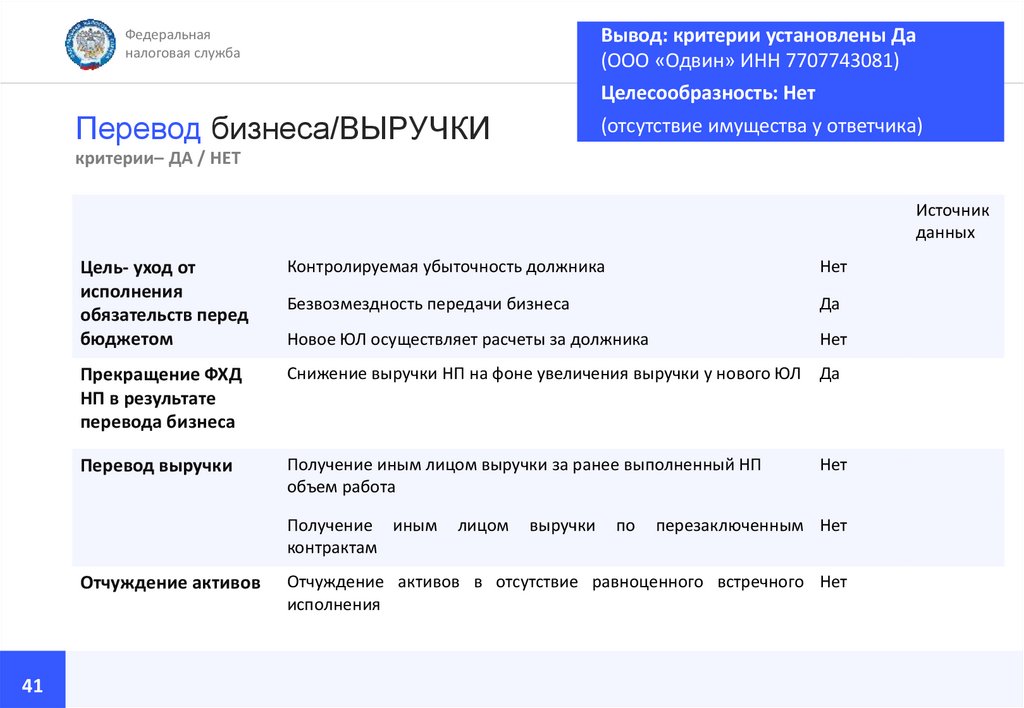
Task: Click 'Целесообразность: Нет' in blue box
Action: pos(708,93)
